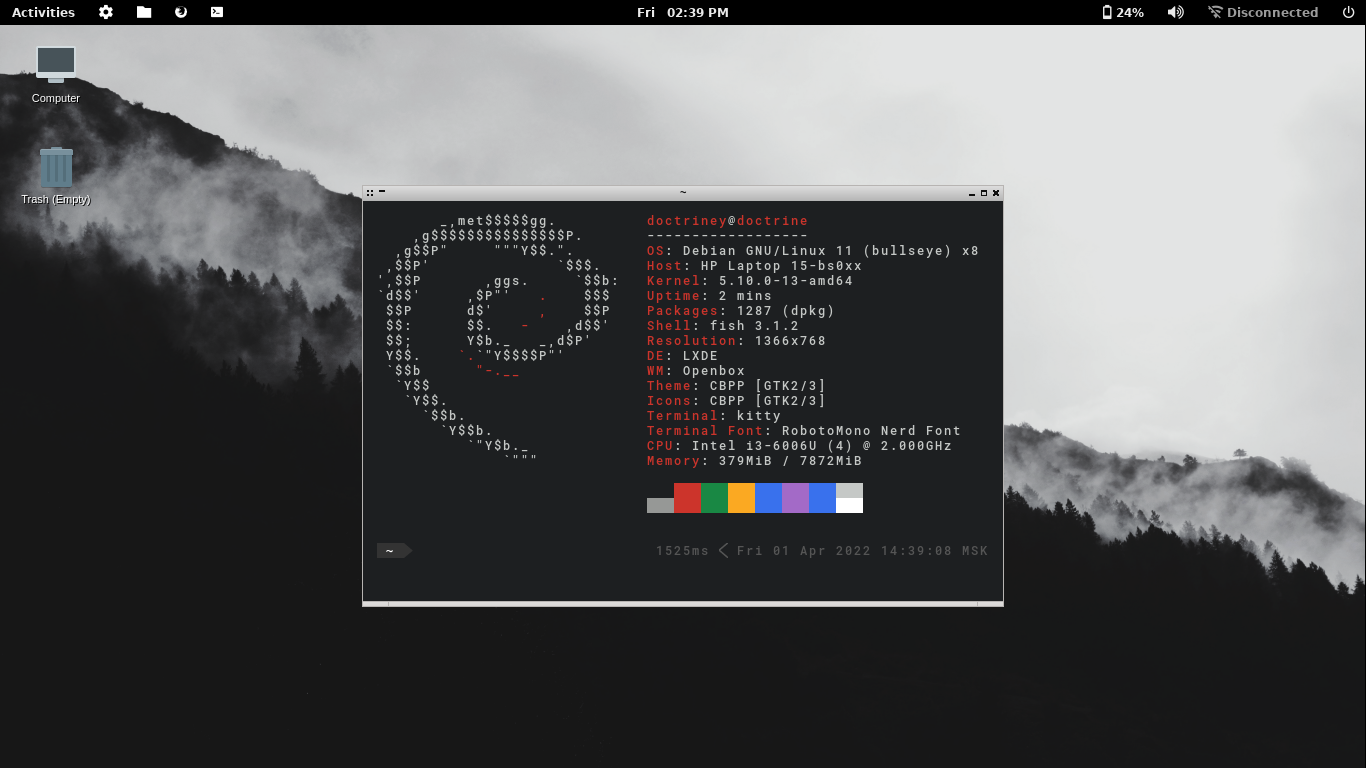Image resolution: width=1366 pixels, height=768 pixels.
Task: Select the Trash (Empty) desktop icon
Action: [56, 176]
